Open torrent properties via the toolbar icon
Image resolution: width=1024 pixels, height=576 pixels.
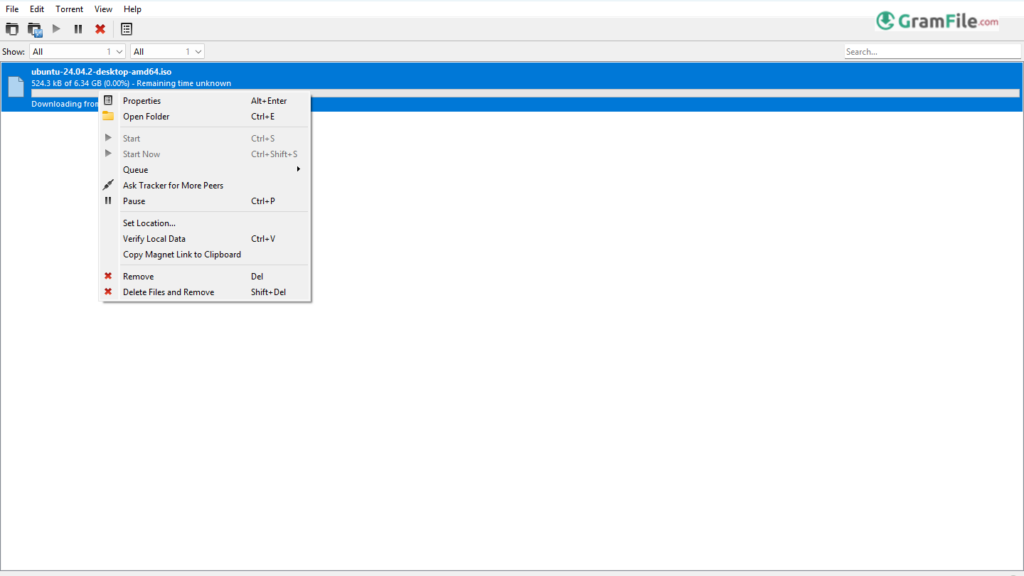[x=127, y=29]
